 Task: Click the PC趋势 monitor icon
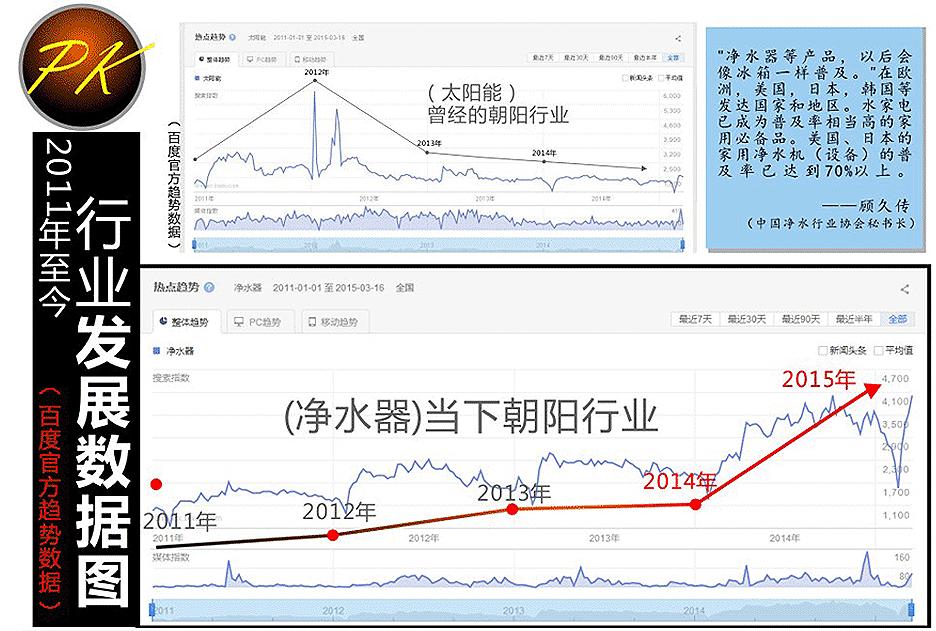tap(240, 319)
